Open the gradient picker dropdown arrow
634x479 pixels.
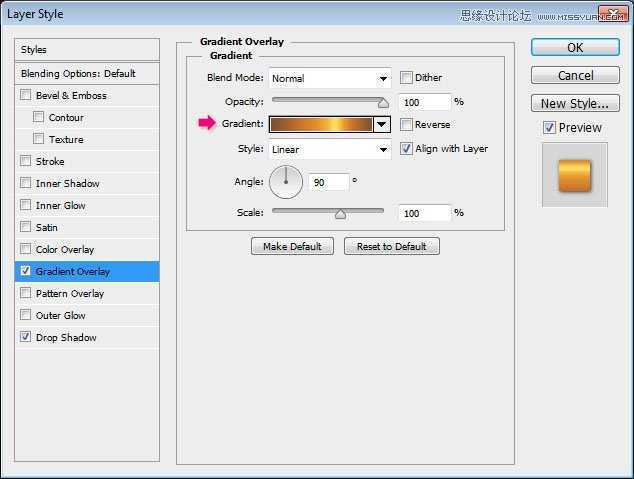coord(382,124)
